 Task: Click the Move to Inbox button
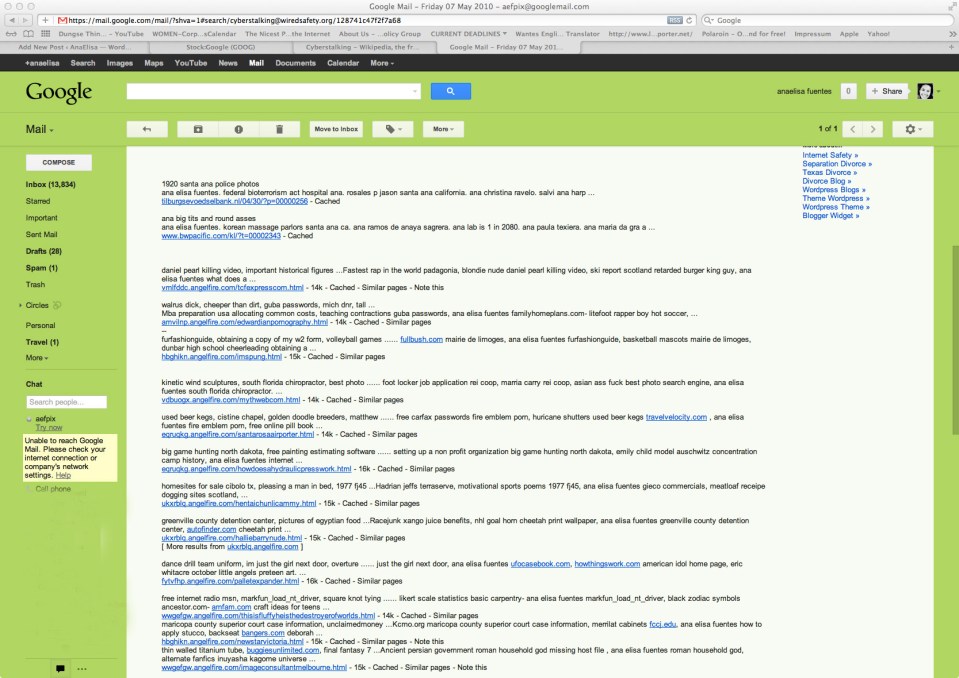(335, 129)
